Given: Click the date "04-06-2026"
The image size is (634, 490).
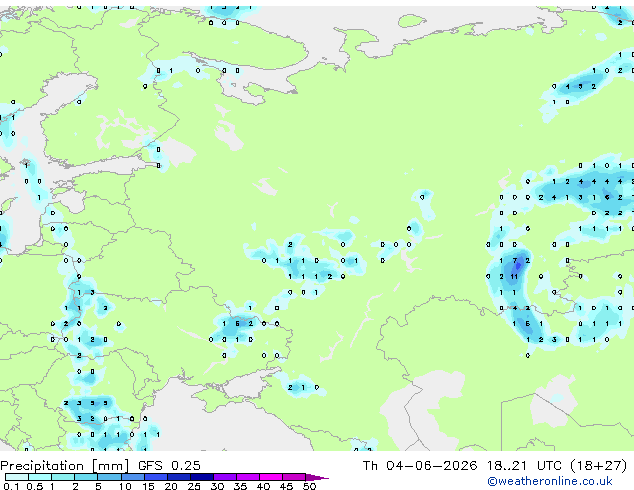Looking at the screenshot, I should tap(431, 466).
